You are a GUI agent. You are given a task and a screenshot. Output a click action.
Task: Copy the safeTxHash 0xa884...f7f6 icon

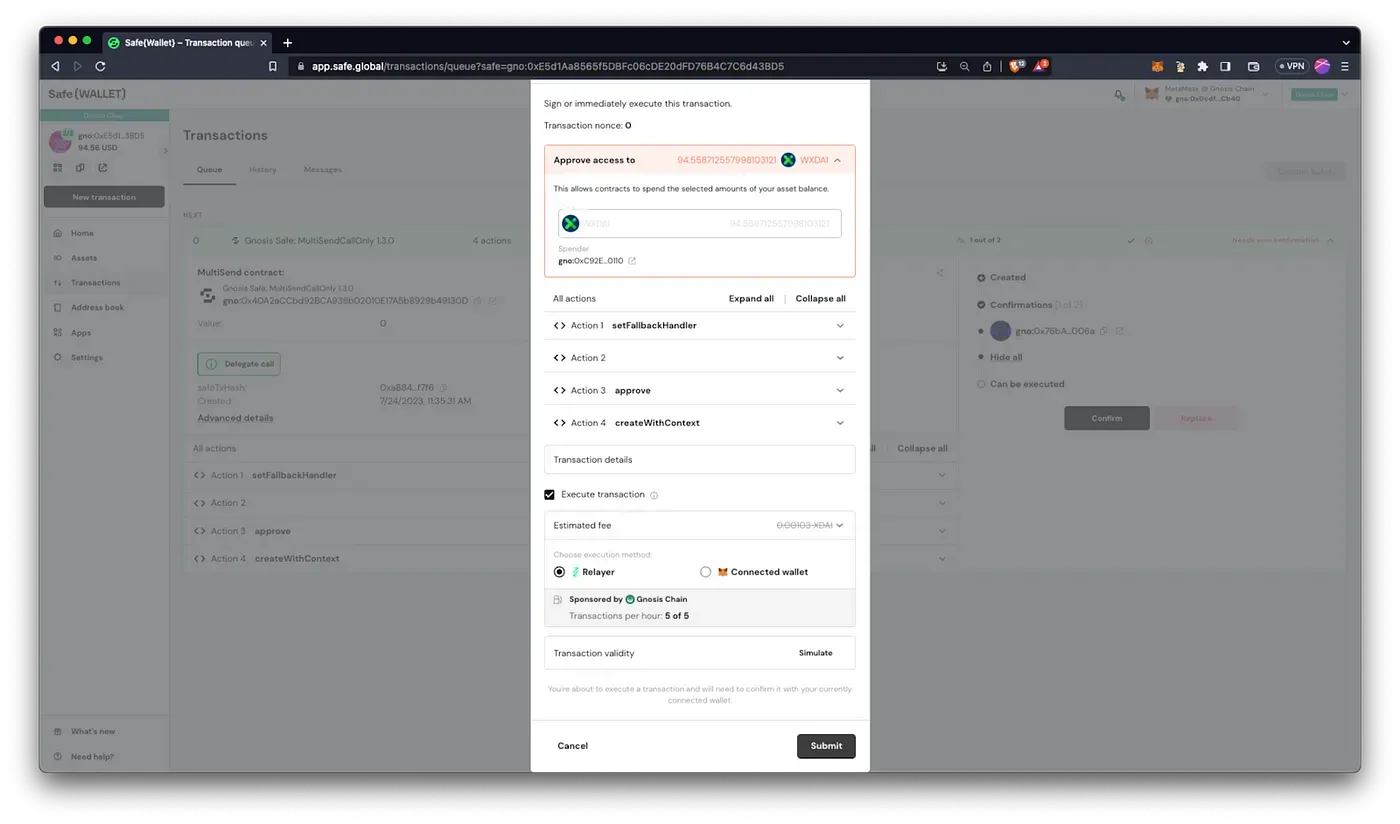443,388
